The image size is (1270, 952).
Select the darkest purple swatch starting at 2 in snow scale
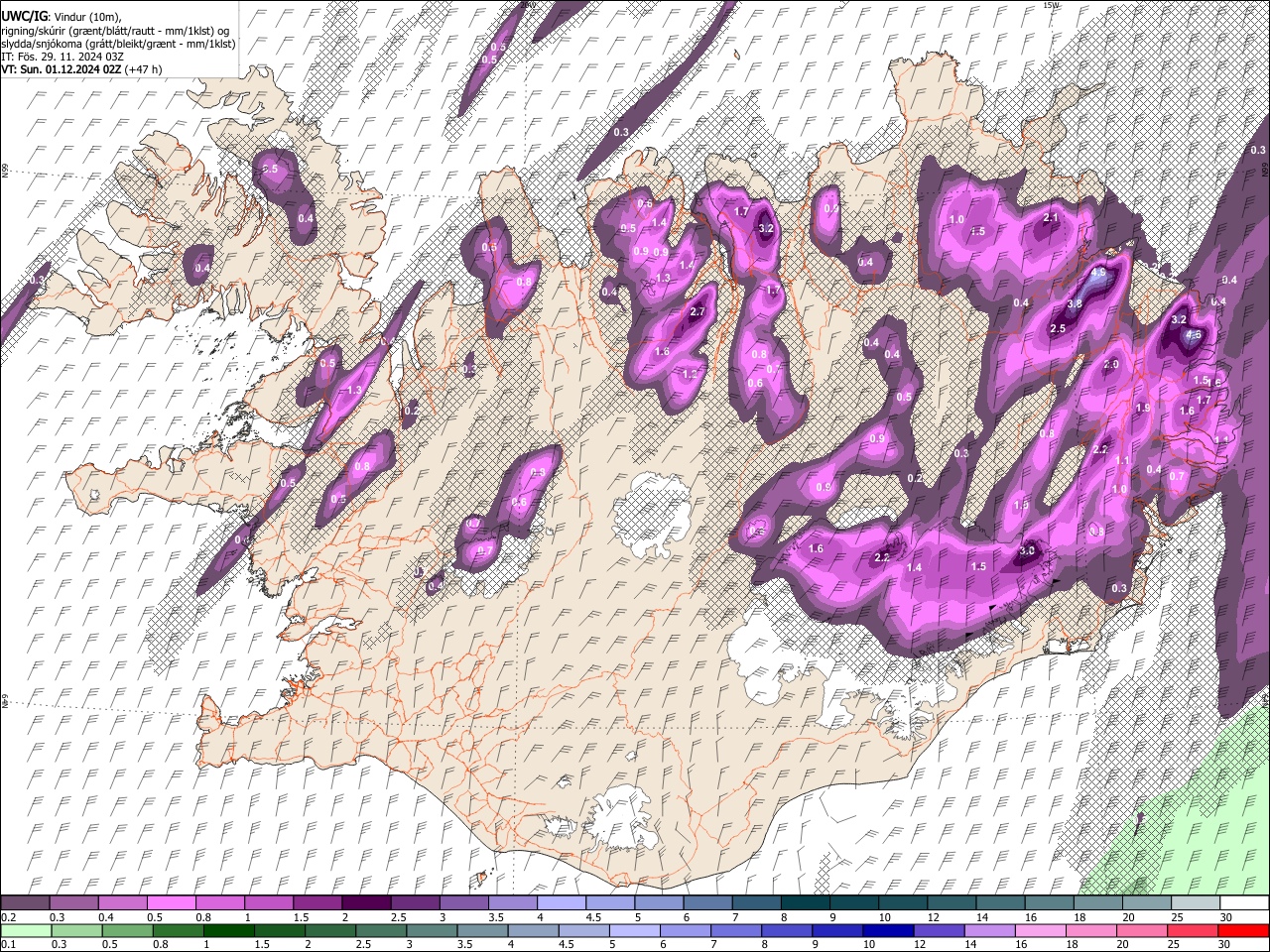[366, 902]
